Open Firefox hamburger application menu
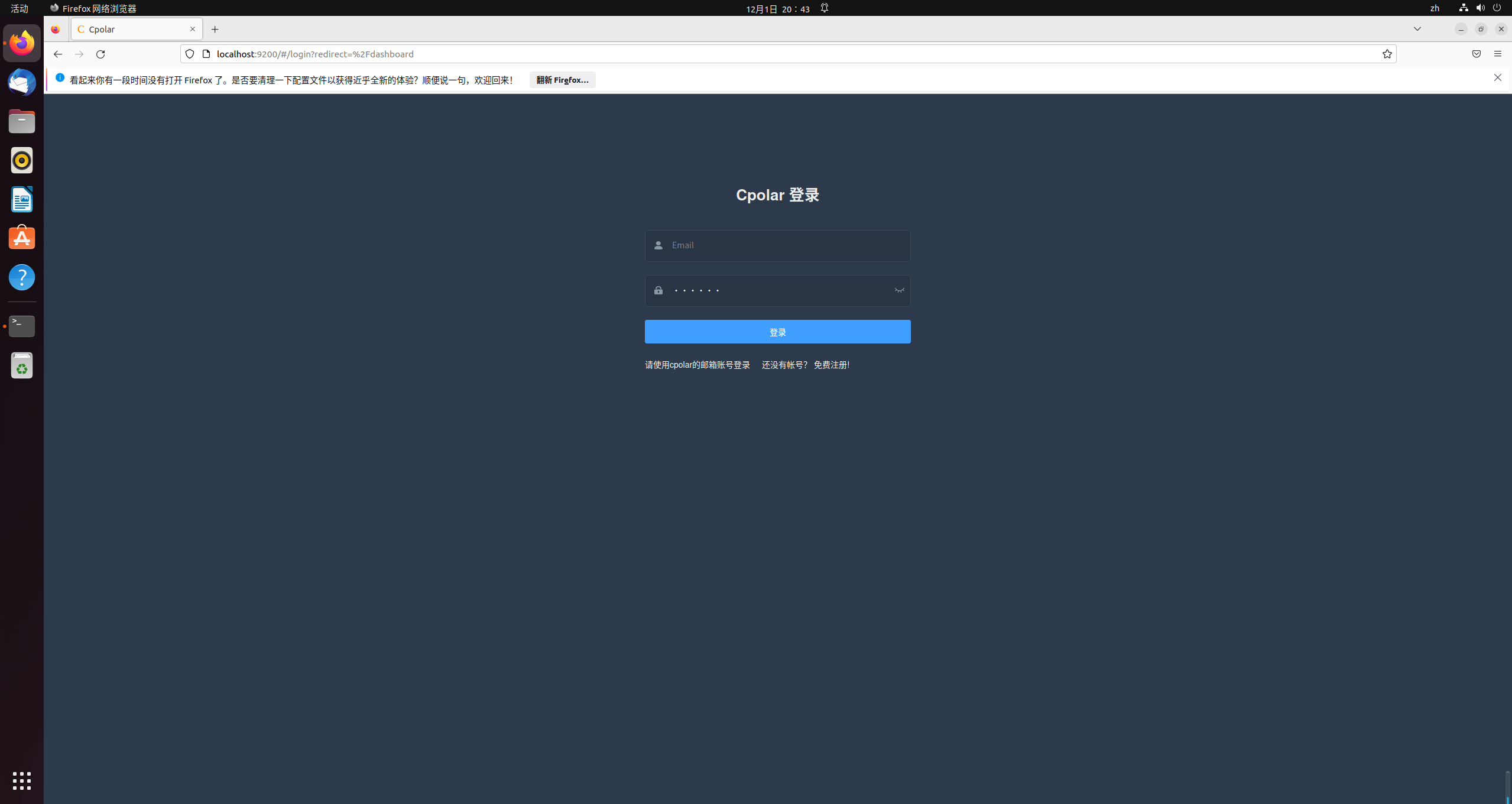This screenshot has height=804, width=1512. point(1497,54)
